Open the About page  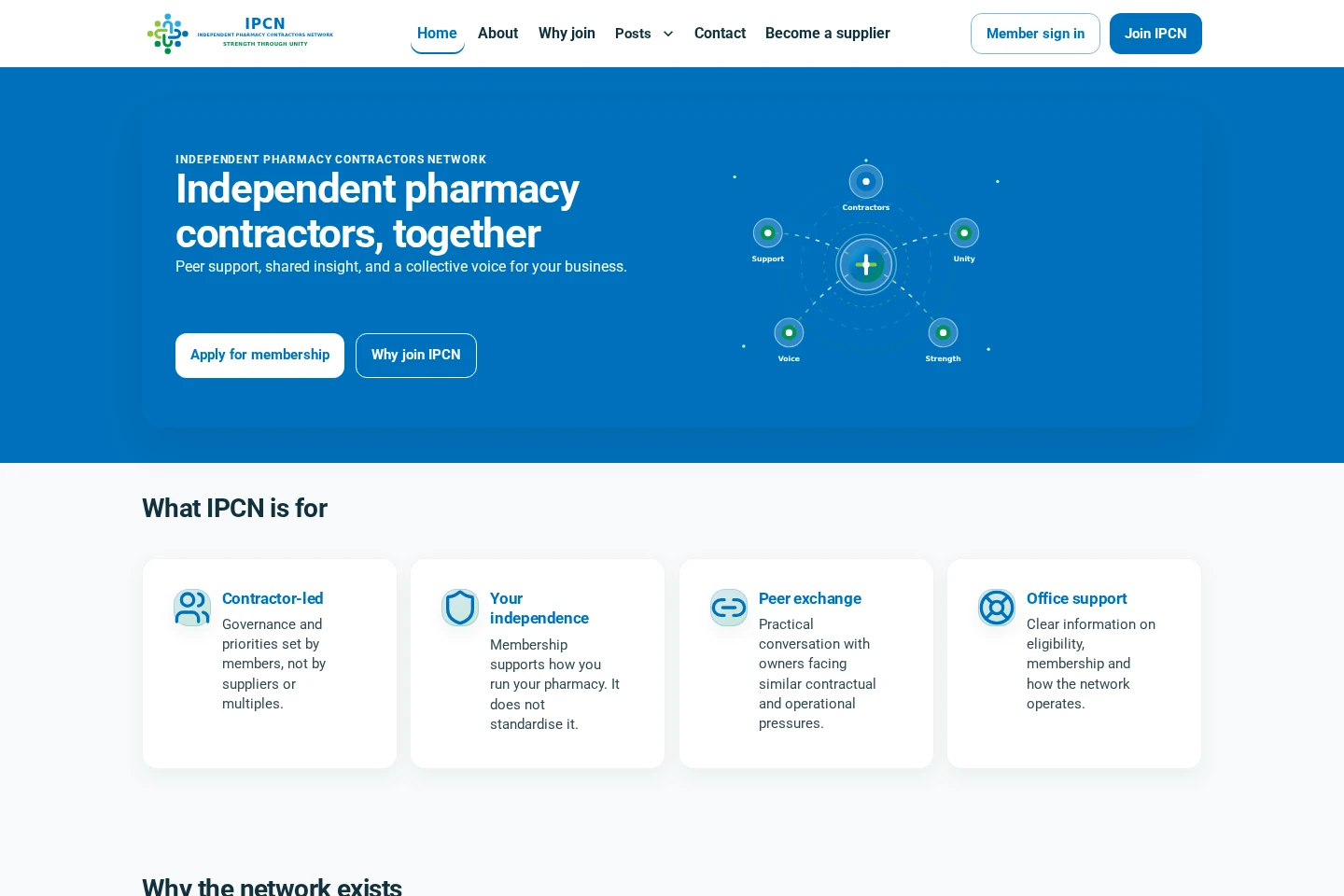coord(497,34)
